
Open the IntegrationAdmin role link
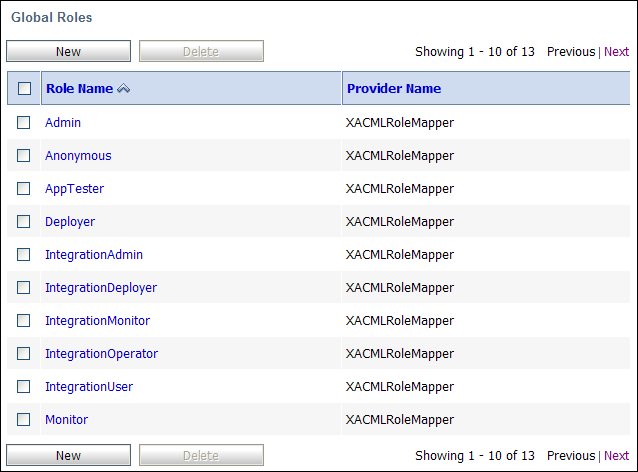pyautogui.click(x=94, y=254)
